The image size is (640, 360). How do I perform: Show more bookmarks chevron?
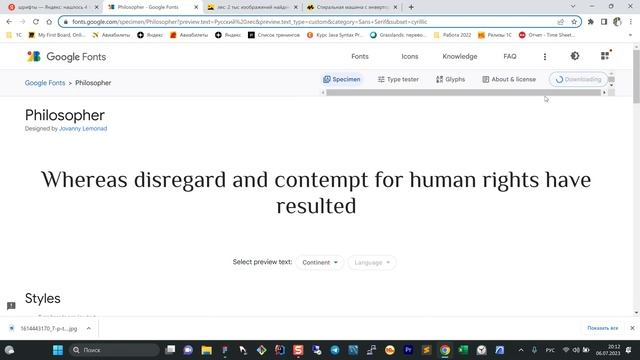[631, 35]
